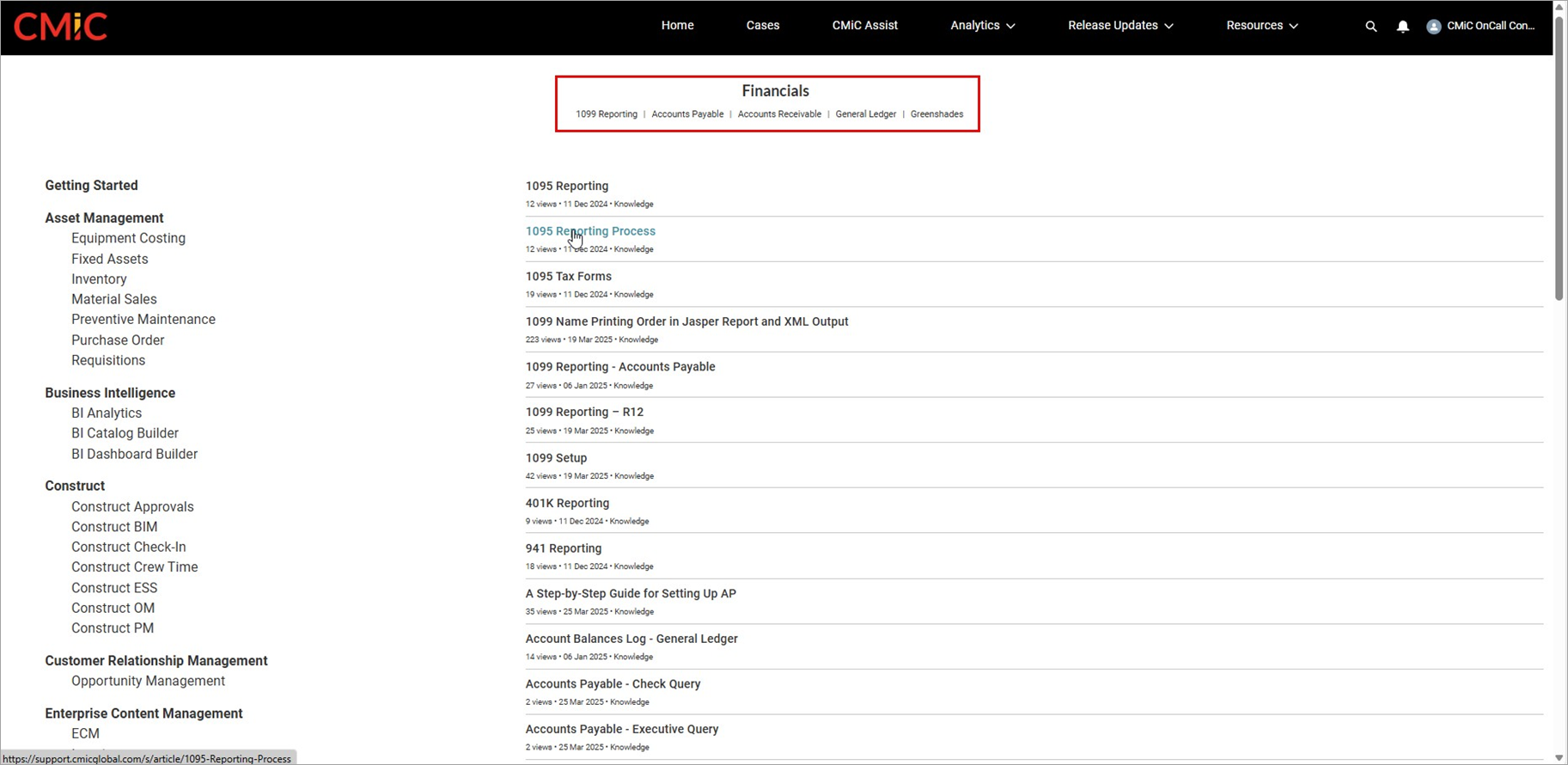
Task: Select Enterprise Content Management category
Action: tap(143, 713)
